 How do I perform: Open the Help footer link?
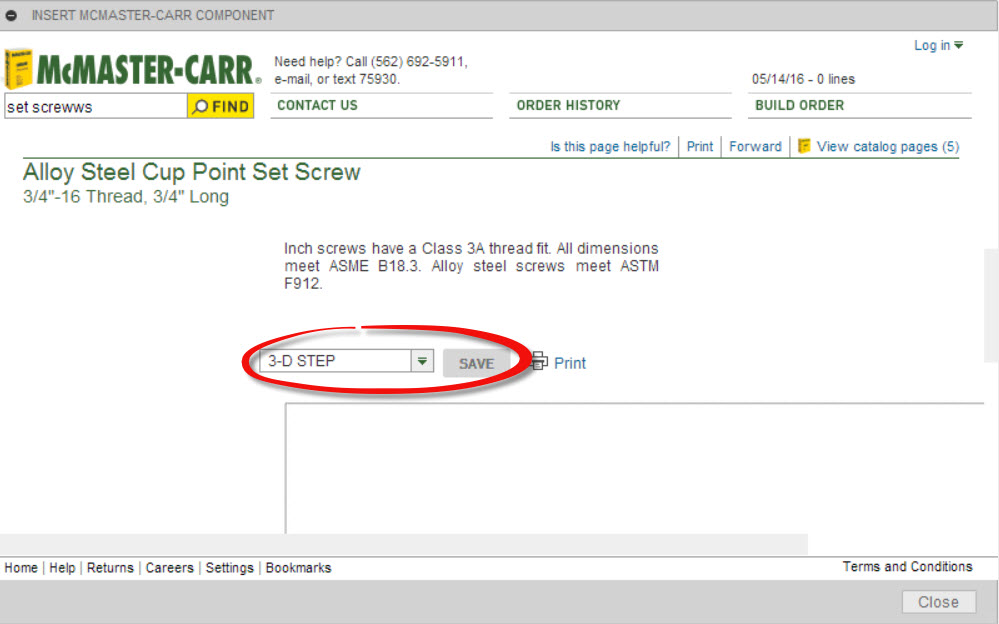(x=62, y=568)
